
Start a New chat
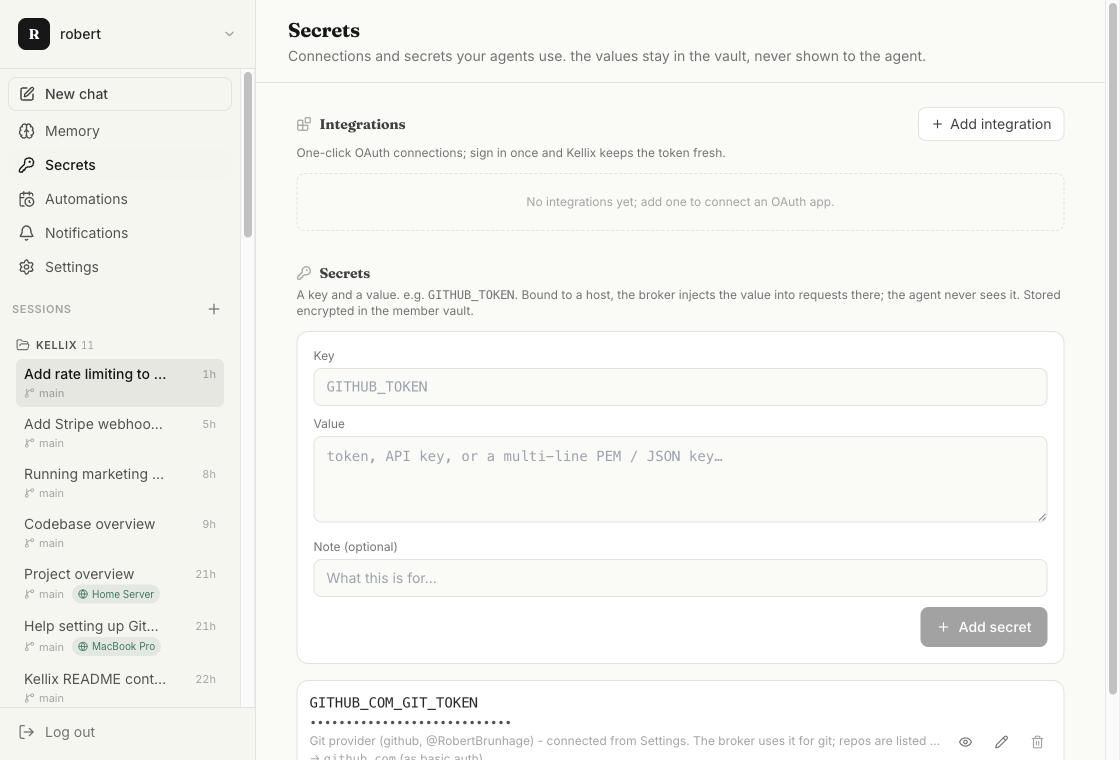[120, 94]
